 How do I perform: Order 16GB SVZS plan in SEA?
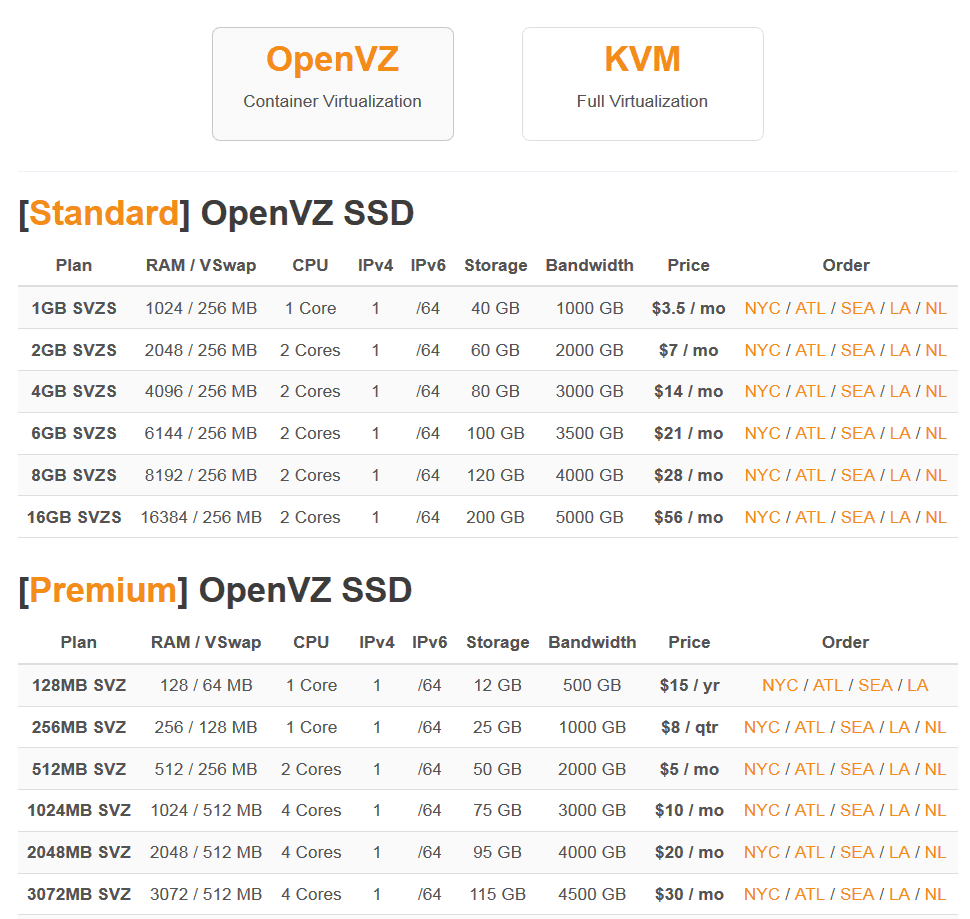[857, 517]
